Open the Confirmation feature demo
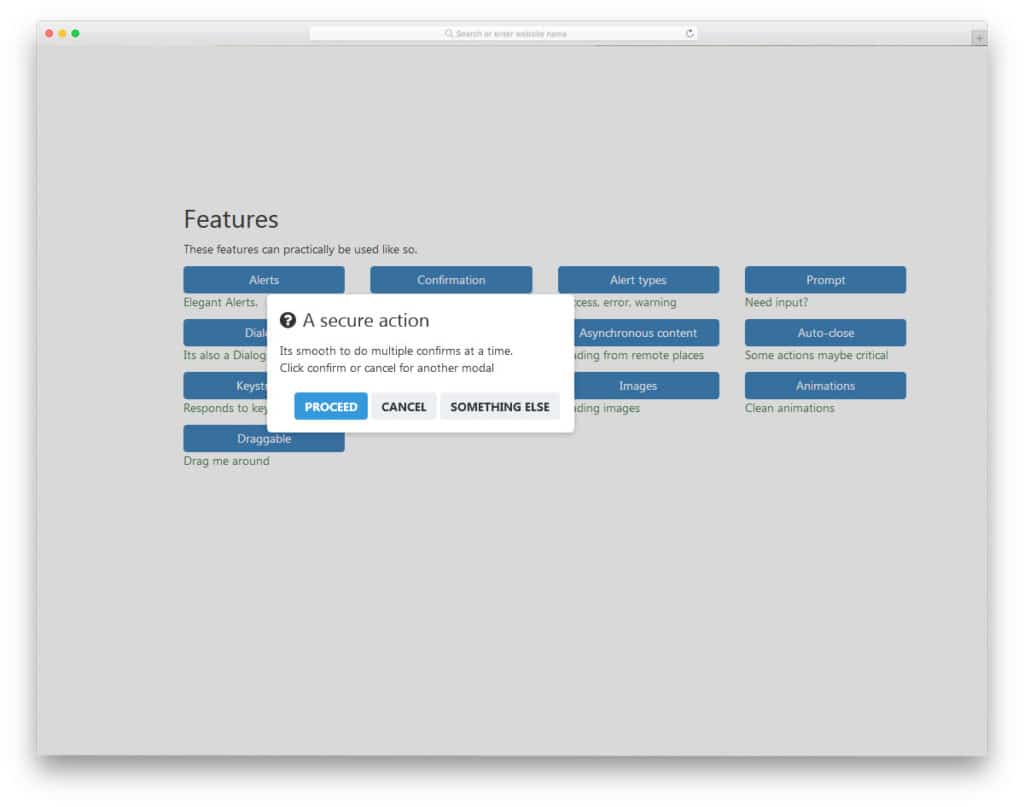Screen dimensions: 1024x807 click(451, 279)
